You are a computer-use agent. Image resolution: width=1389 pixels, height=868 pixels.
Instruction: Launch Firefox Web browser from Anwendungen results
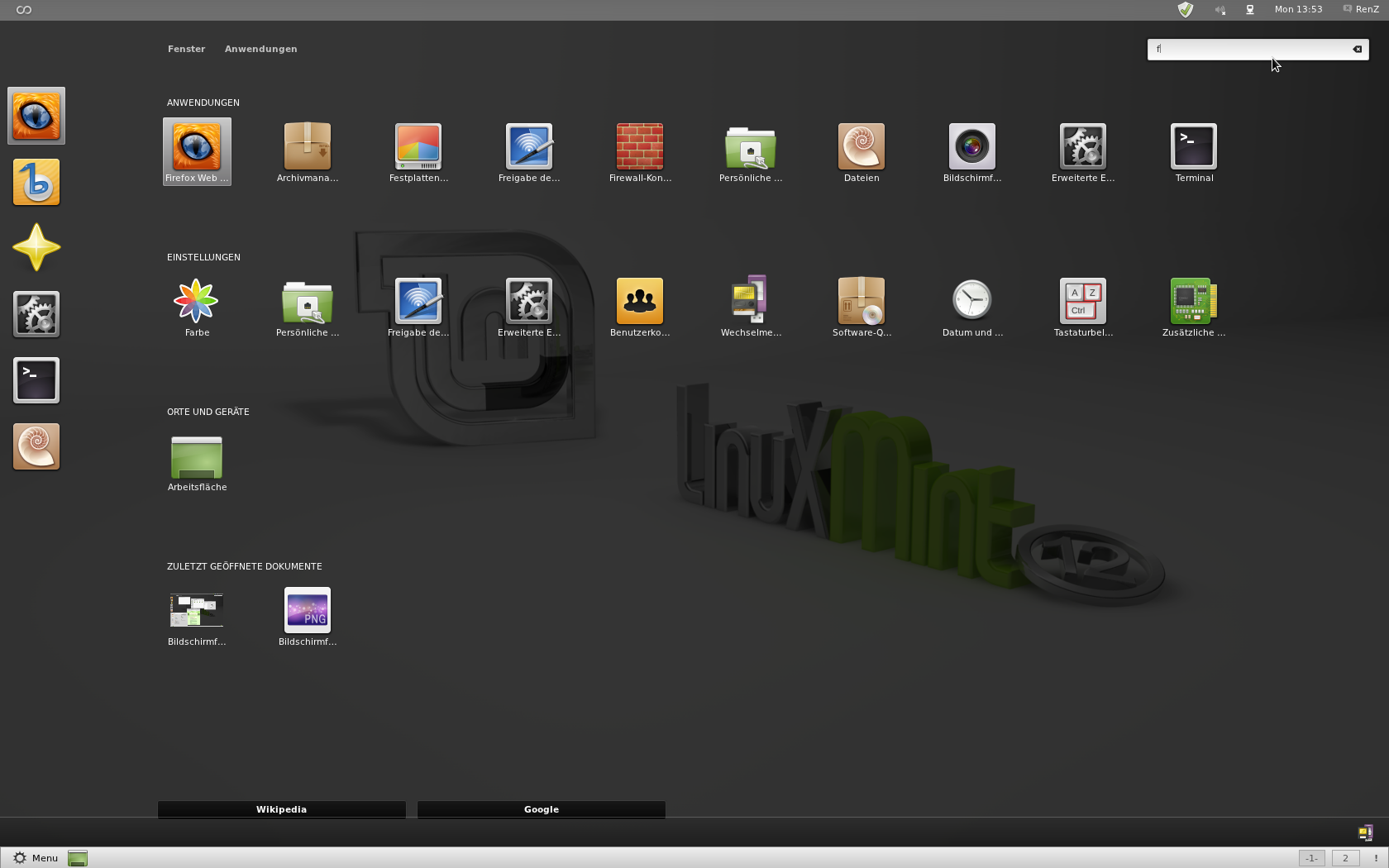197,151
